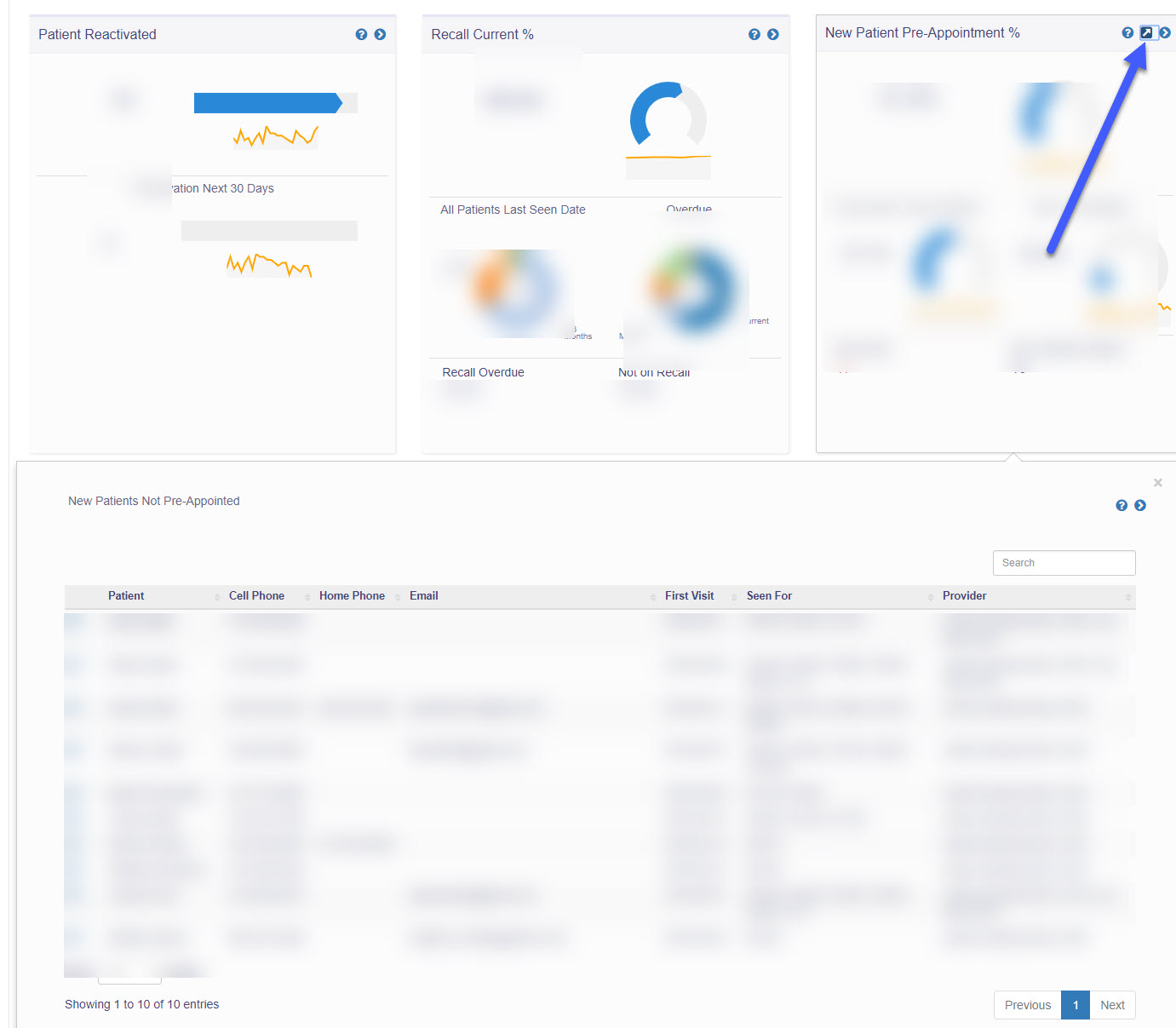Click the Patient Reactivated help icon
The height and width of the screenshot is (1028, 1176).
361,35
